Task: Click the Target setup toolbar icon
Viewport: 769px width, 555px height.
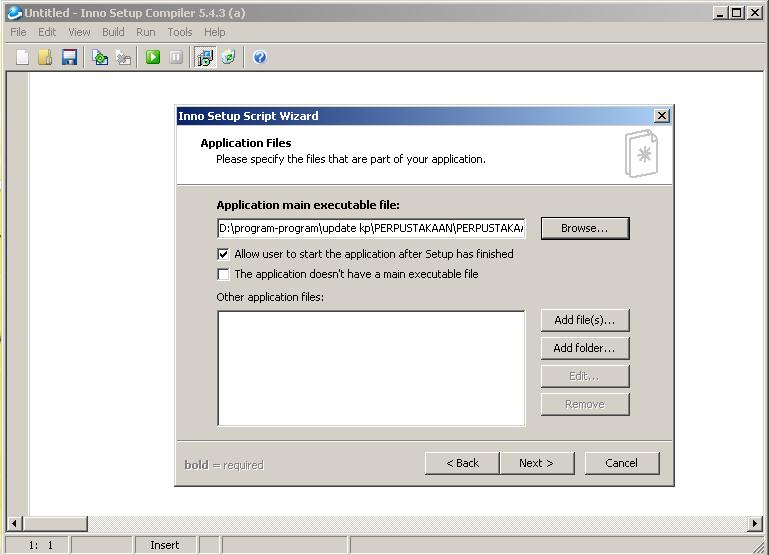Action: point(205,57)
